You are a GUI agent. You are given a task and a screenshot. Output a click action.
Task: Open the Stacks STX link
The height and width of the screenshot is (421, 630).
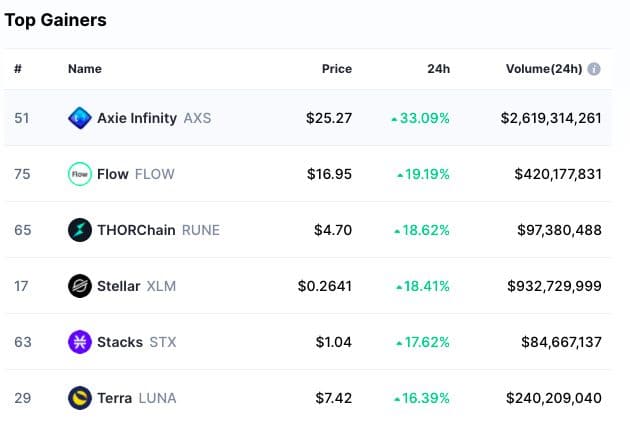[136, 342]
